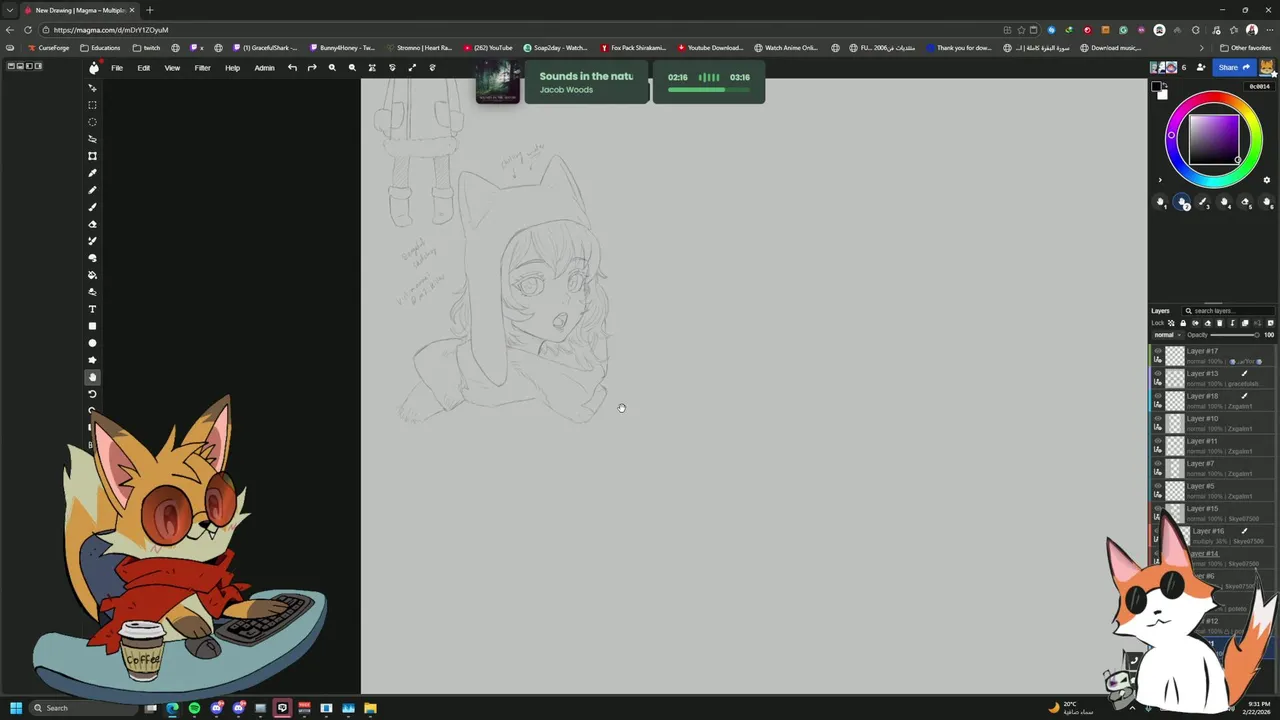Click the search layers field
The height and width of the screenshot is (720, 1280).
(x=1228, y=311)
